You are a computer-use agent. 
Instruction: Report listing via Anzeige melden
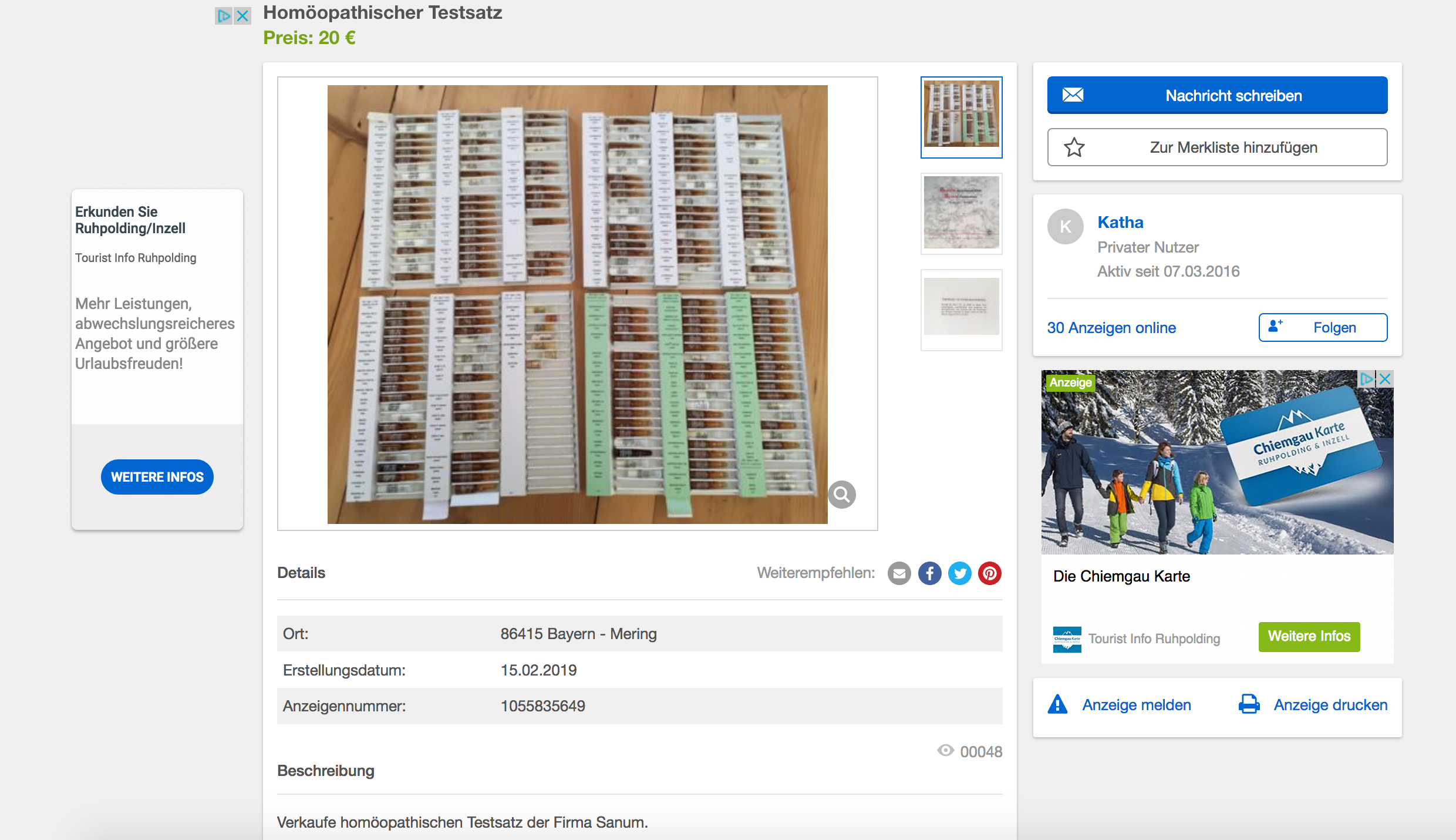point(1136,705)
